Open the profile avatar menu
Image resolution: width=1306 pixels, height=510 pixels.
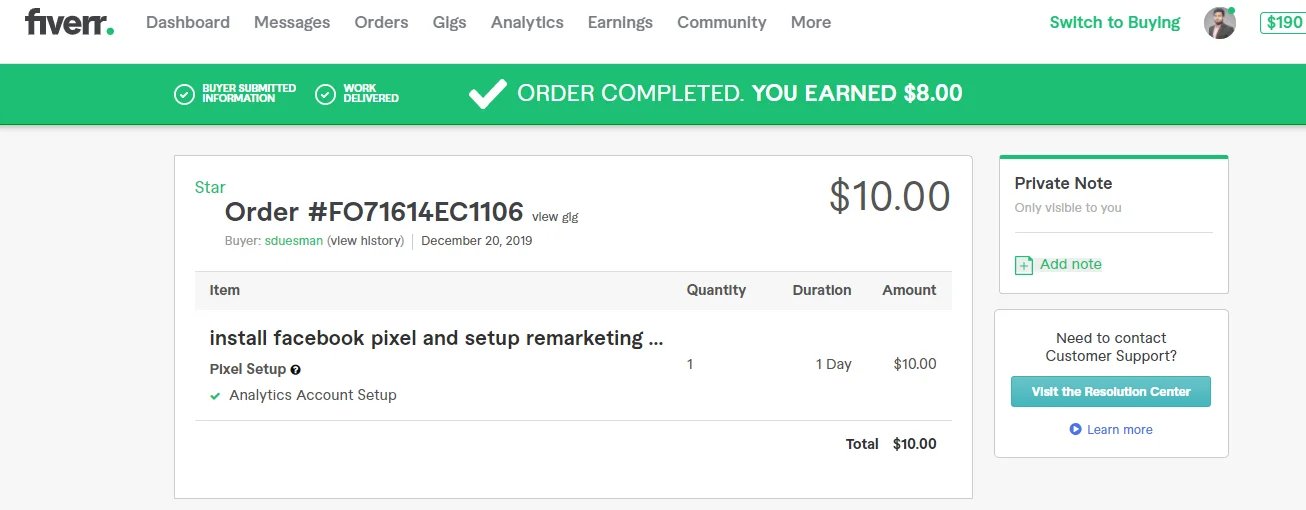[x=1220, y=23]
